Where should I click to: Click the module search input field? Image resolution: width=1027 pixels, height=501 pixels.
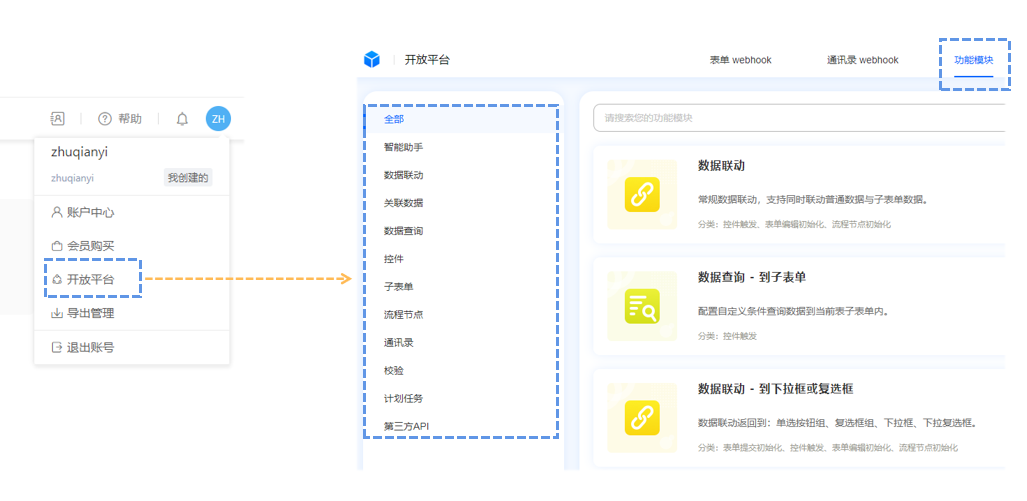coord(800,118)
